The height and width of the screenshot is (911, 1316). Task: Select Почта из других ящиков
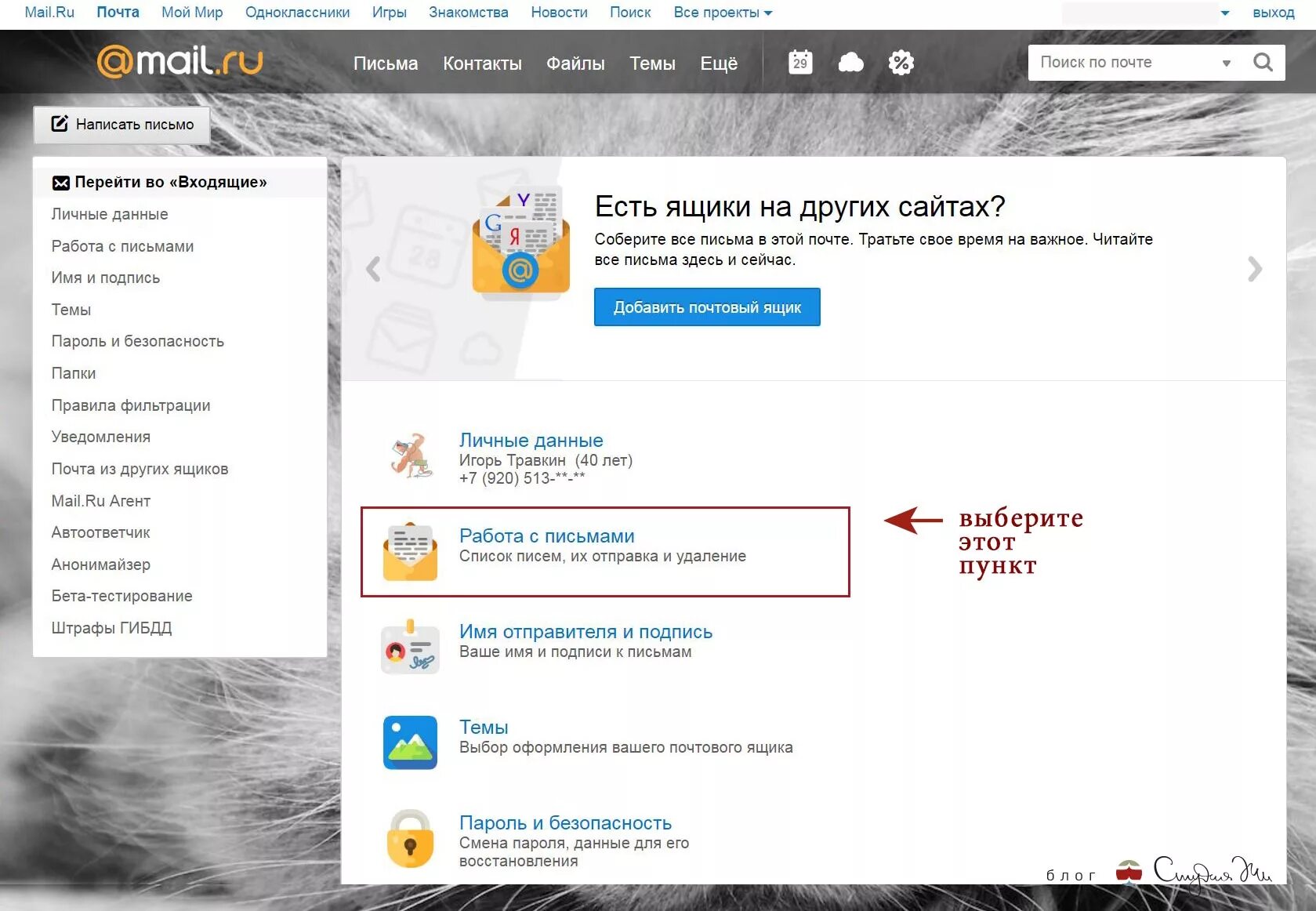(140, 469)
